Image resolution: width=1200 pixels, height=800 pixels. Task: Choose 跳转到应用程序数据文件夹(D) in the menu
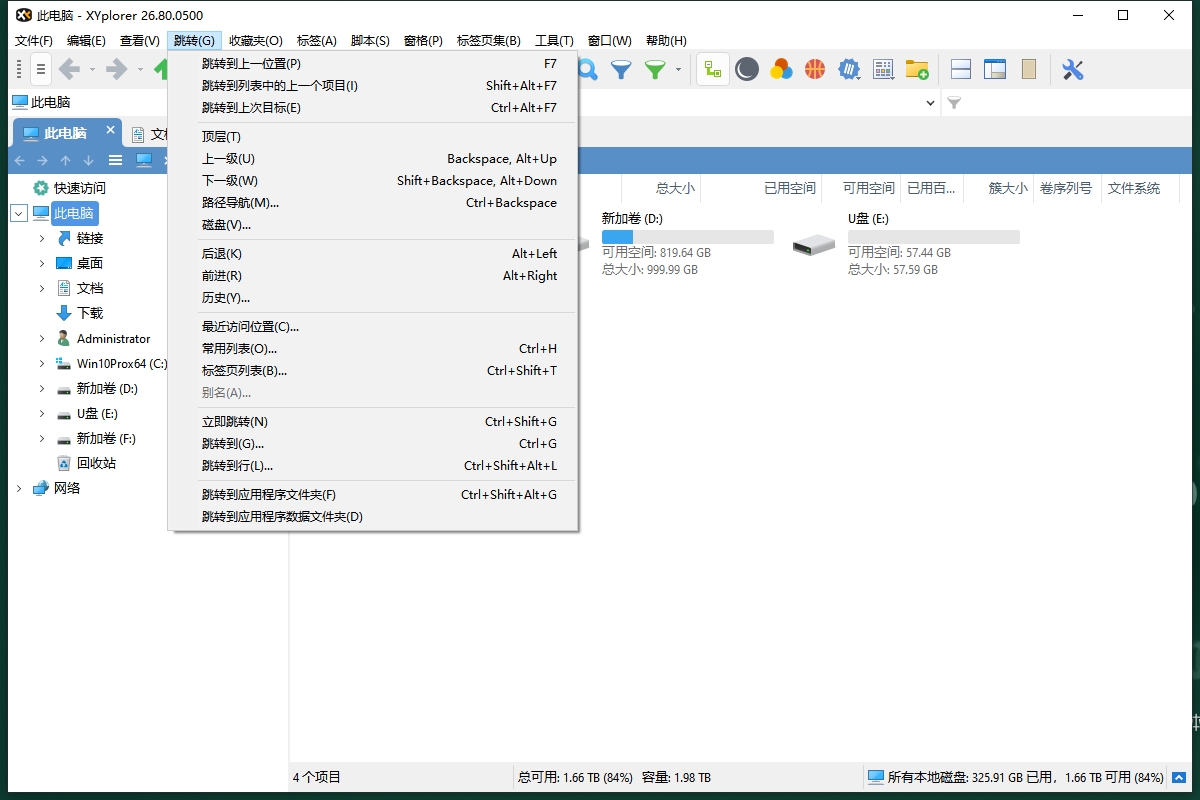(373, 516)
